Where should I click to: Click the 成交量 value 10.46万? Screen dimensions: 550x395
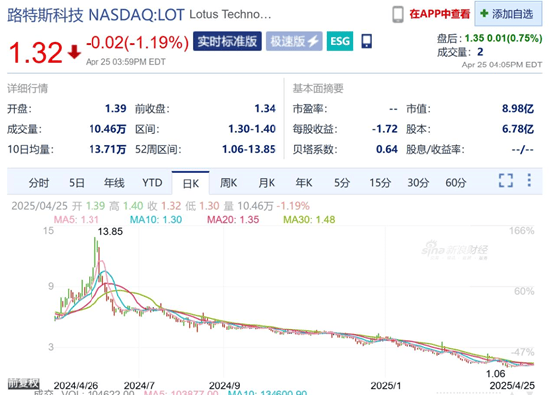coord(108,129)
